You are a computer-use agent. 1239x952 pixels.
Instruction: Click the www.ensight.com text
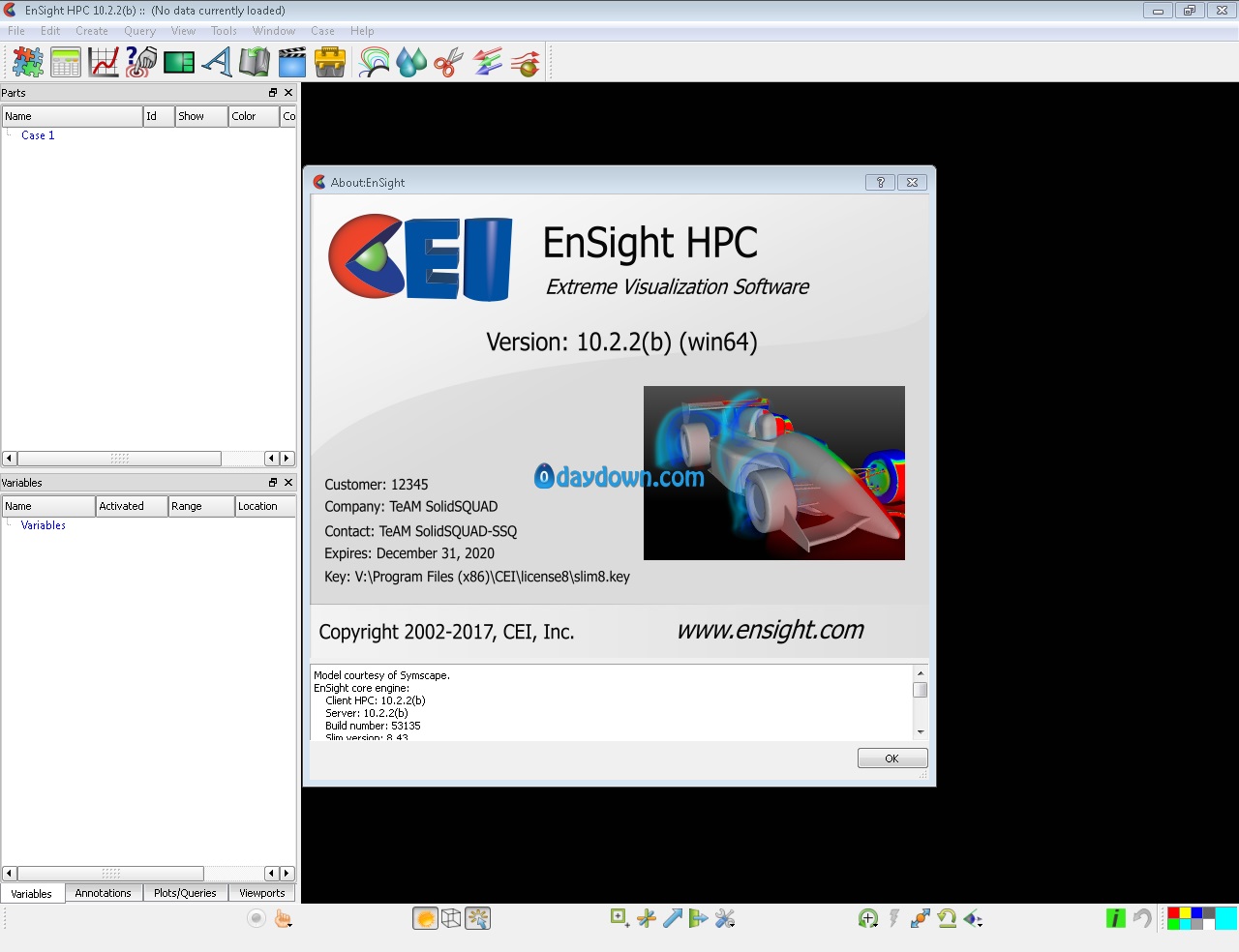click(771, 630)
